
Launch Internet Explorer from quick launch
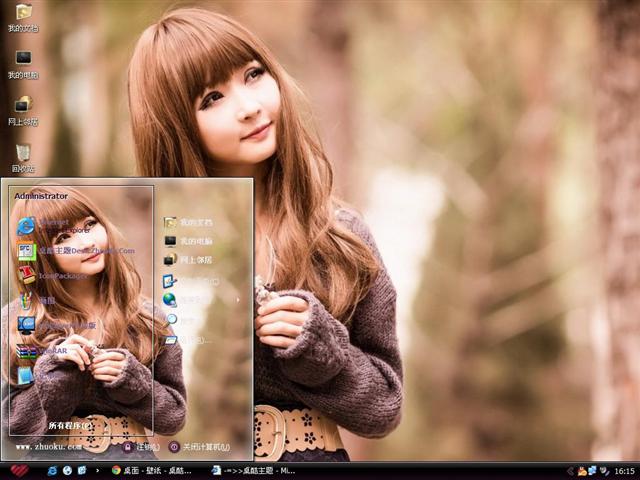[x=53, y=471]
